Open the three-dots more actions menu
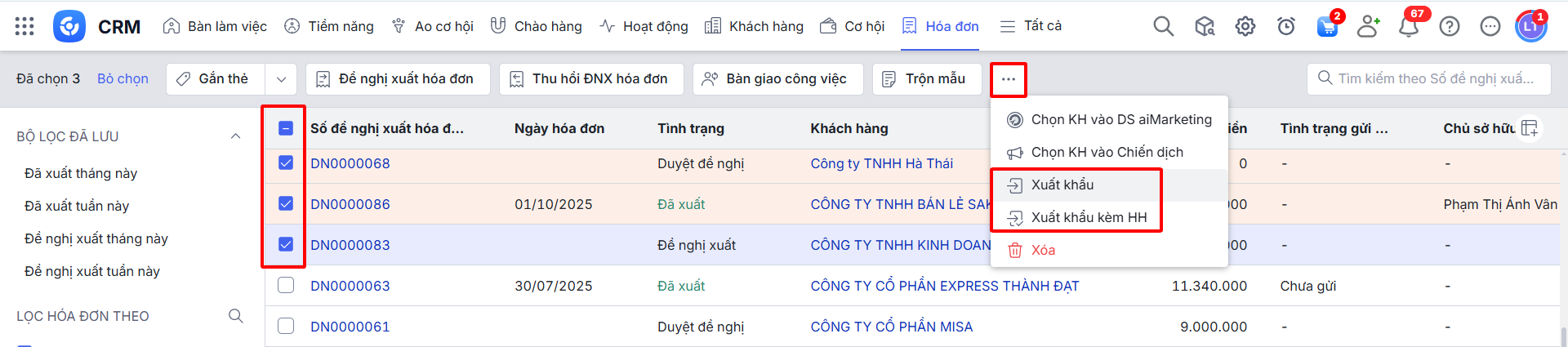Viewport: 1568px width, 347px height. tap(1009, 79)
